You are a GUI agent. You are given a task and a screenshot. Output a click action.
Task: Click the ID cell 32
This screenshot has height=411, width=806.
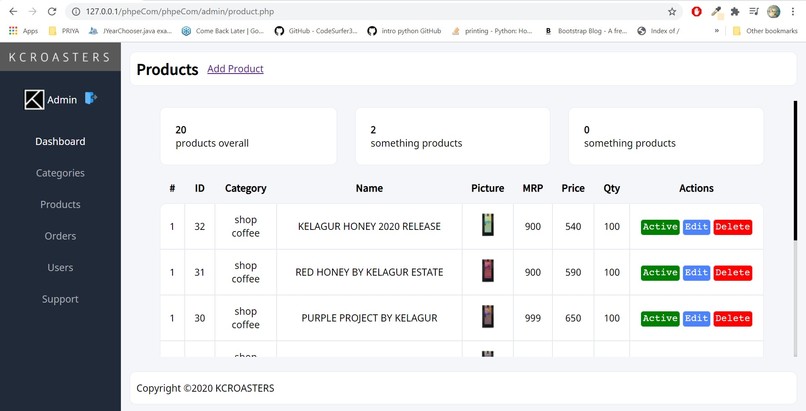(x=199, y=227)
